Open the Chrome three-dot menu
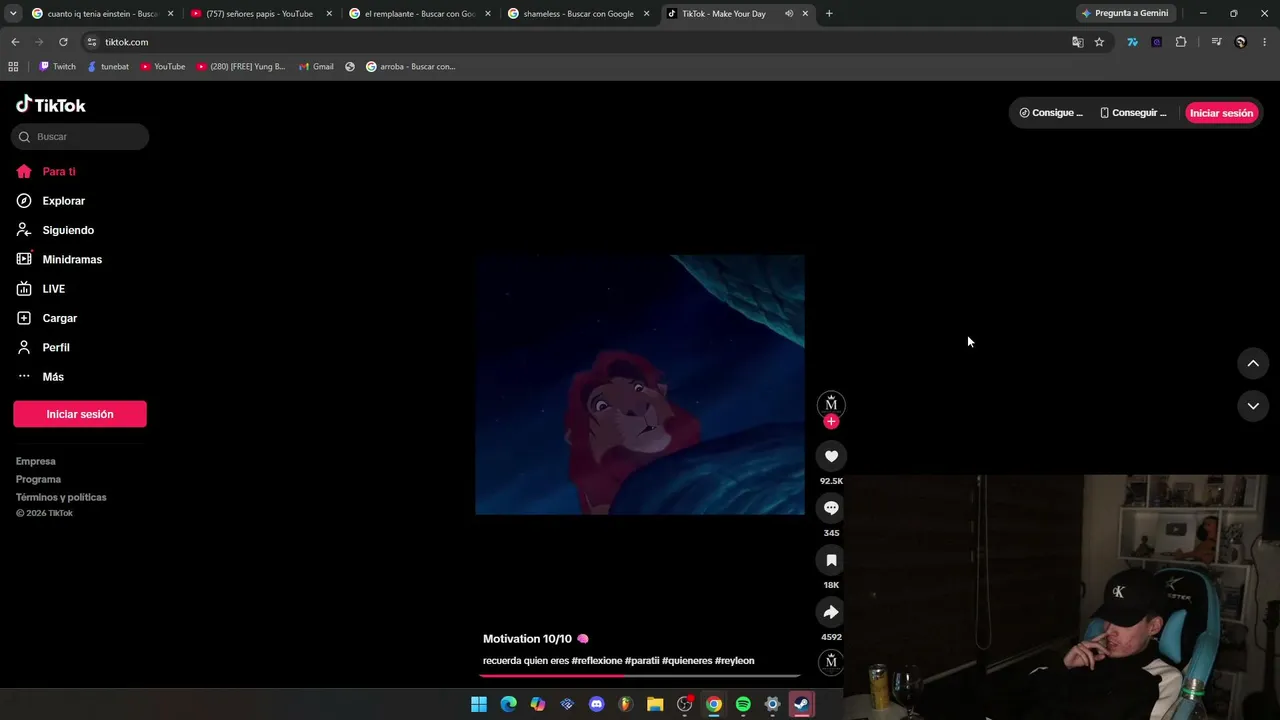1280x720 pixels. click(x=1265, y=42)
